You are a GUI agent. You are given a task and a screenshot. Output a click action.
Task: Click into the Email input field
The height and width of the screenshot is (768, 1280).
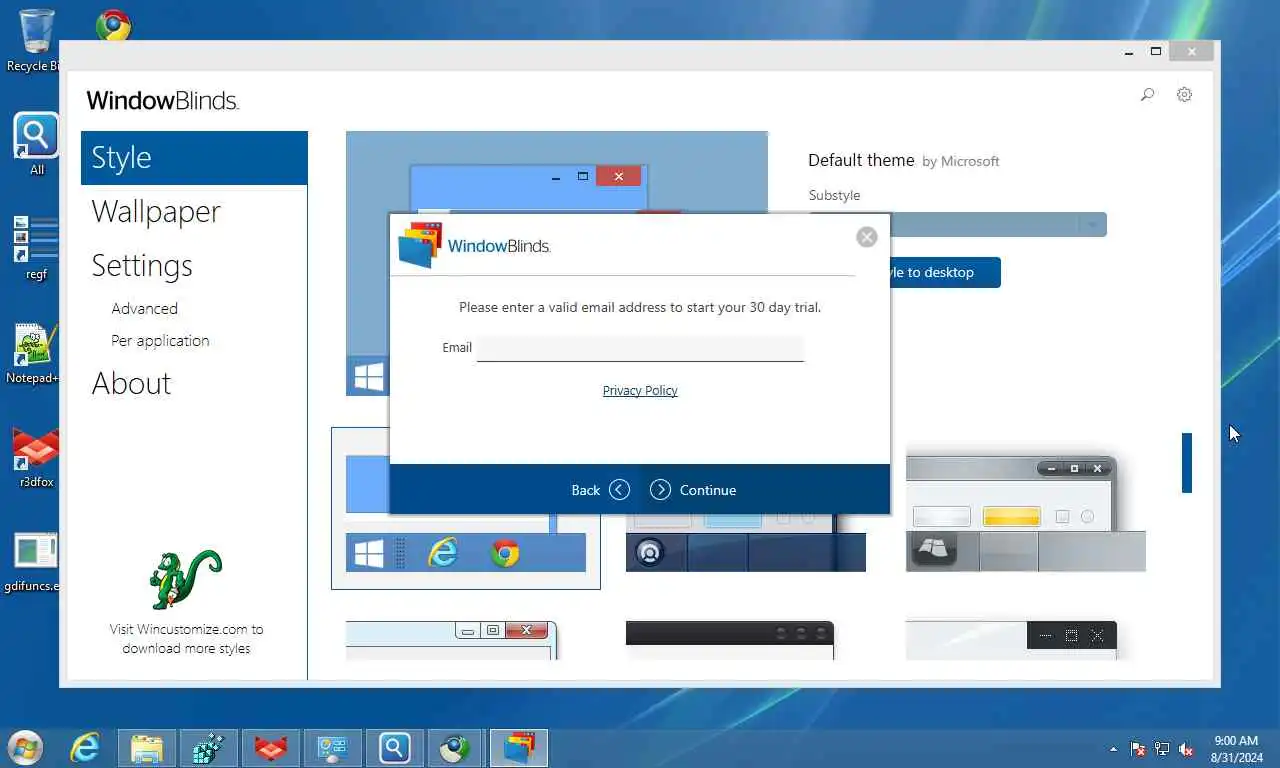[640, 348]
